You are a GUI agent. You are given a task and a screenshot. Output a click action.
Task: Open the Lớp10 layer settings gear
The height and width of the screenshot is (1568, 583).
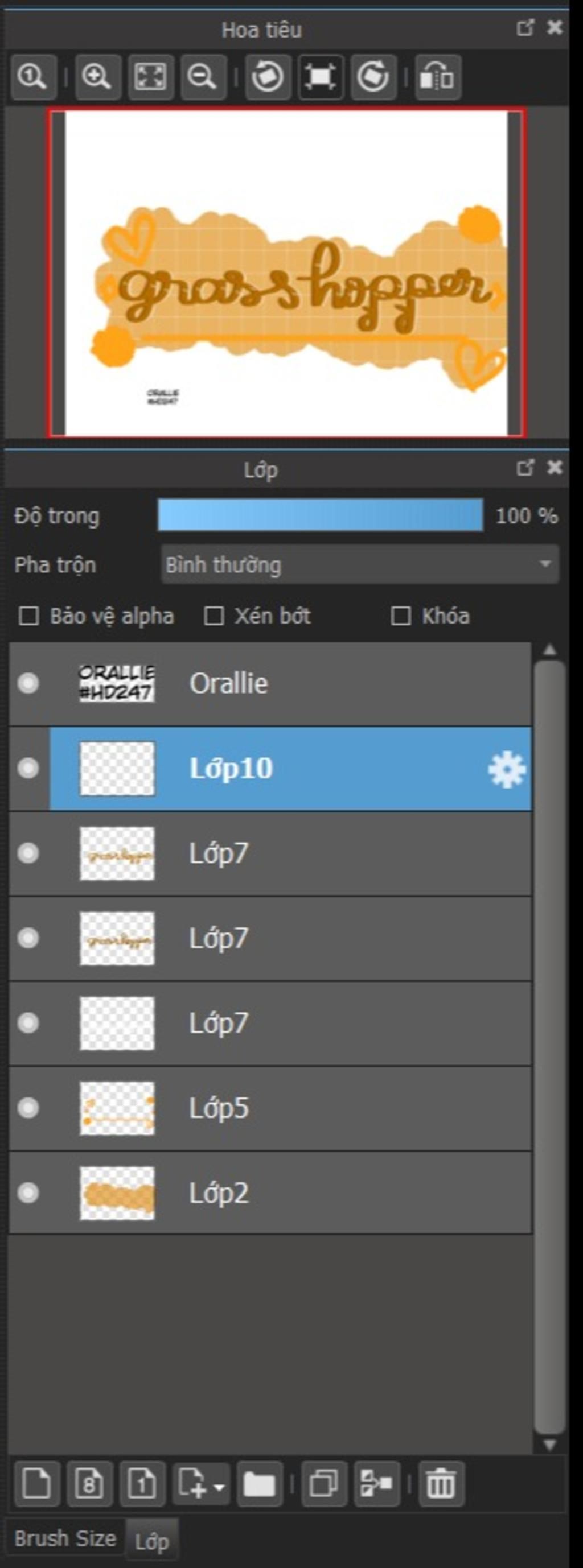click(506, 769)
